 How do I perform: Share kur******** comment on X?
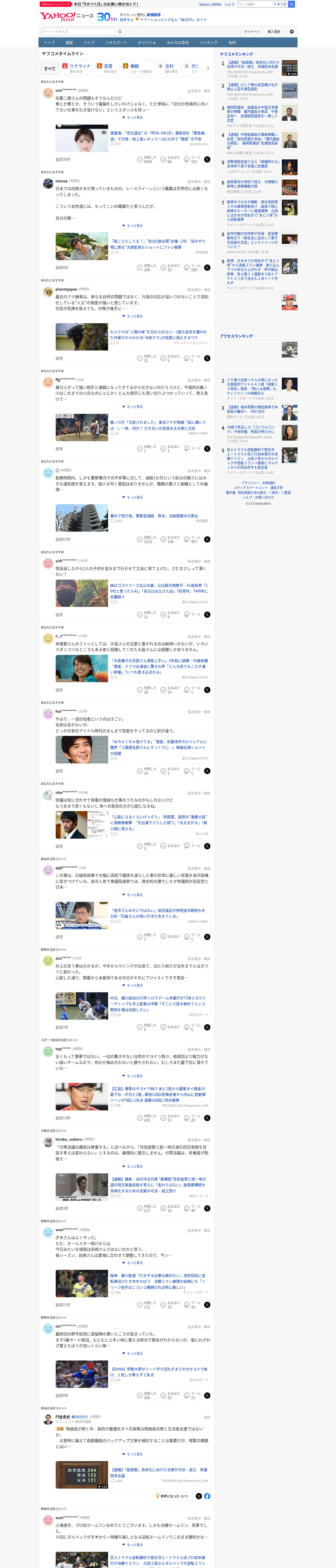pos(207,771)
